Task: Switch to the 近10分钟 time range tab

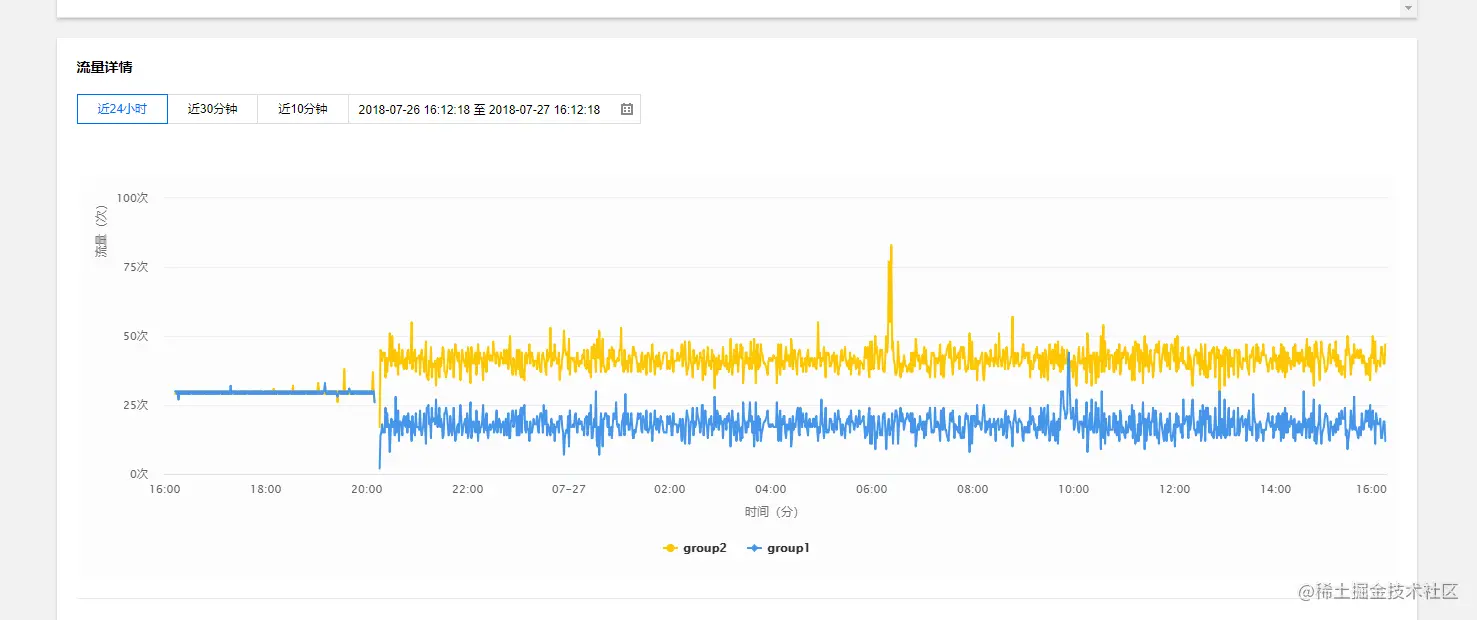Action: (x=303, y=109)
